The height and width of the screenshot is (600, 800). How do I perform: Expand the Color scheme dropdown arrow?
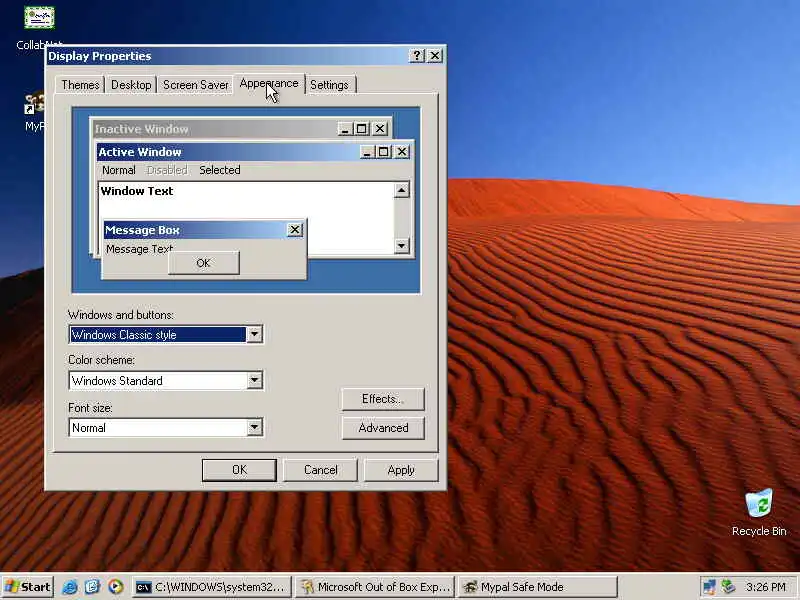pos(254,381)
